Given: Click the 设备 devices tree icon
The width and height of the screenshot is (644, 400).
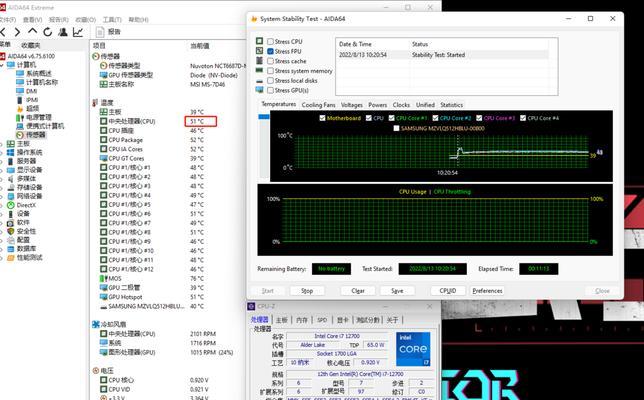Looking at the screenshot, I should pos(10,214).
